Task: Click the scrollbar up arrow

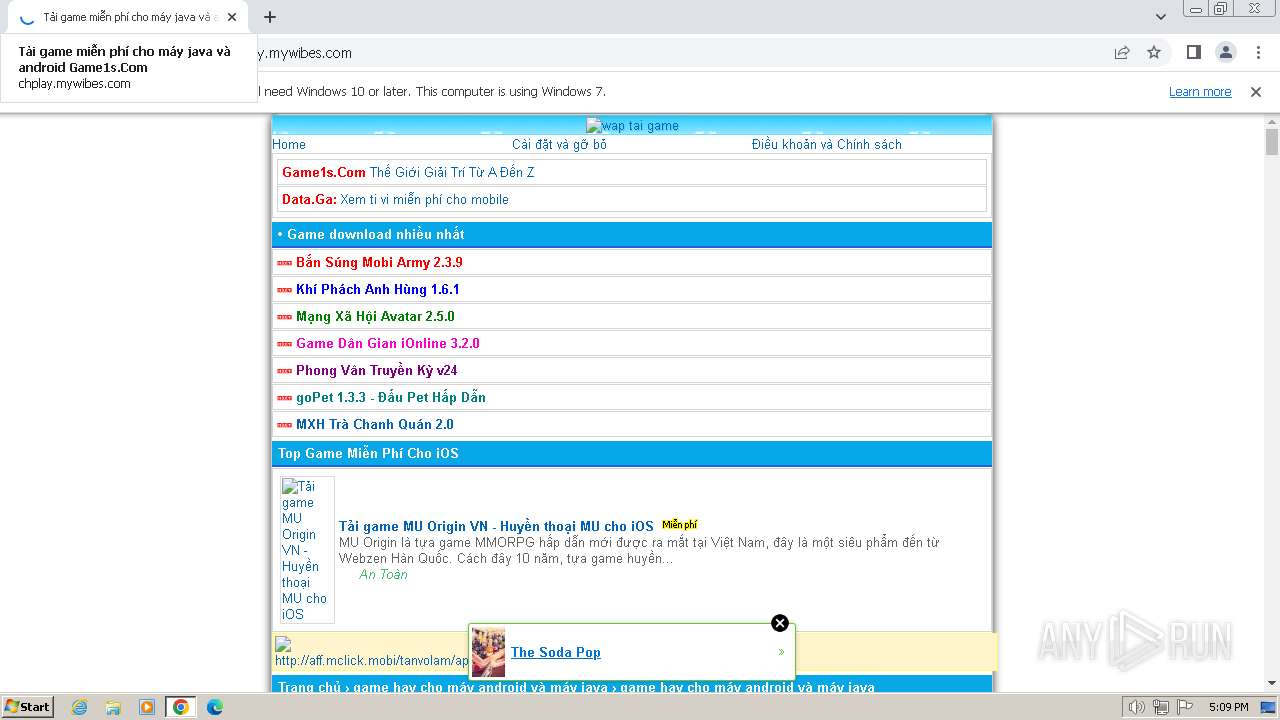Action: tap(1272, 122)
